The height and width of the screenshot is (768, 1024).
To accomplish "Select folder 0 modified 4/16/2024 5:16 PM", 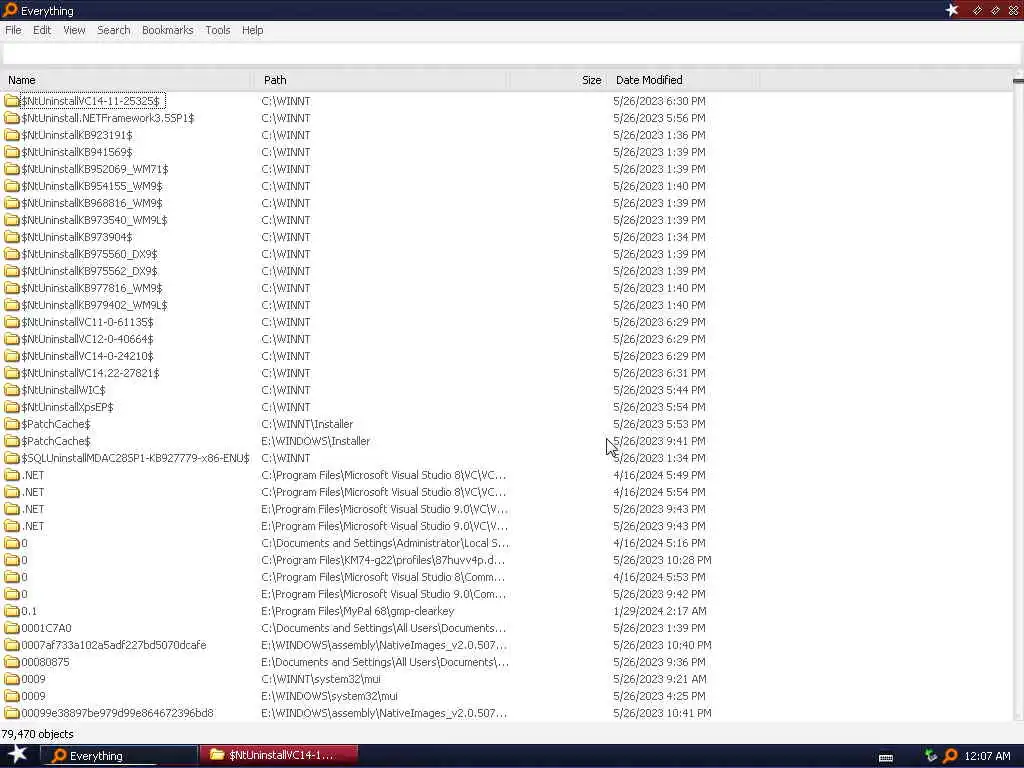I will 24,543.
